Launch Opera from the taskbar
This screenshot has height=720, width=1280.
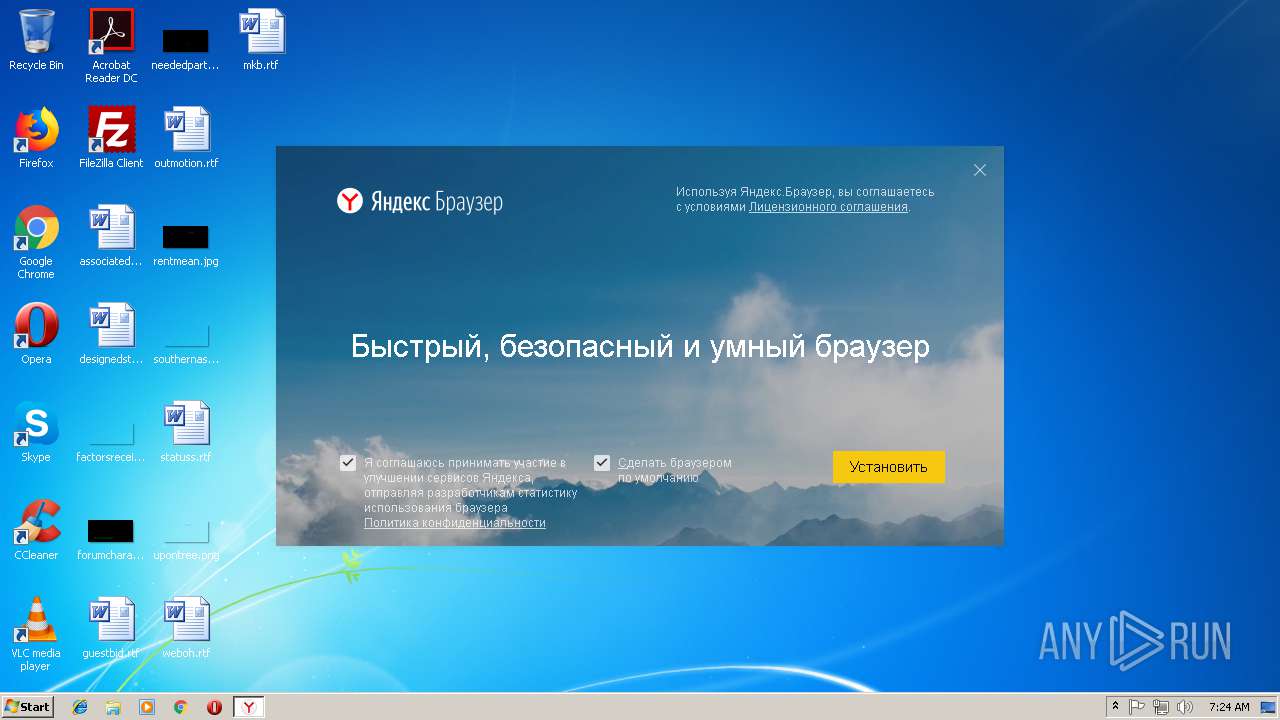[214, 707]
